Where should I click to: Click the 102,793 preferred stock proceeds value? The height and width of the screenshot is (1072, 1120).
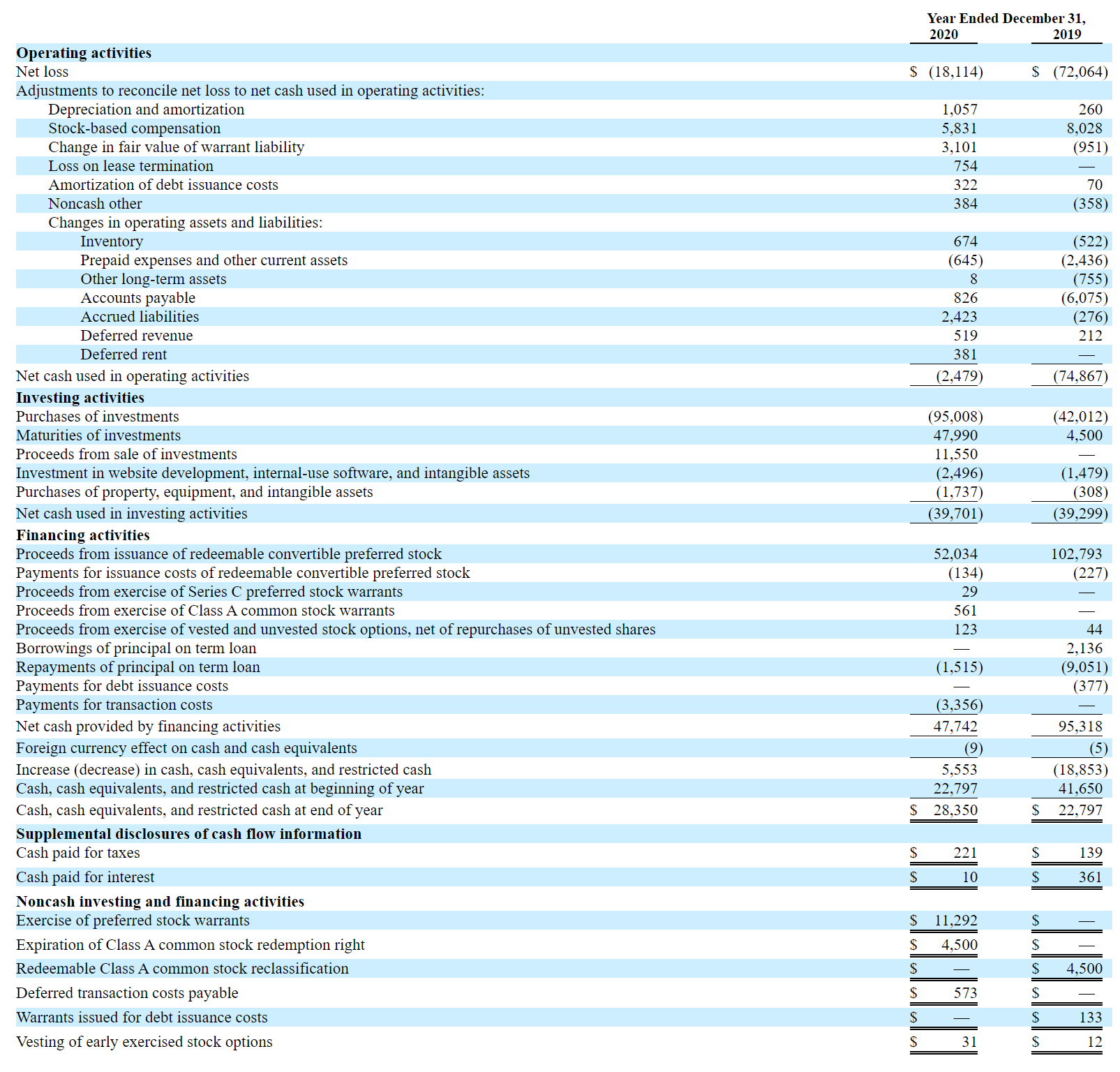(x=1077, y=554)
